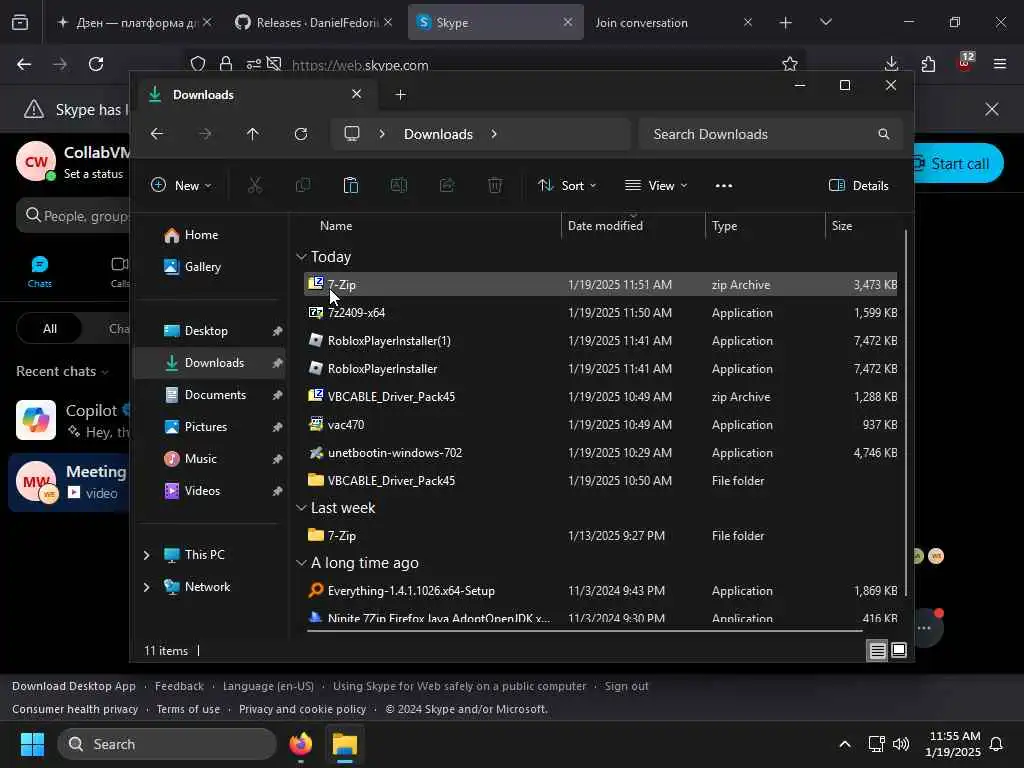The height and width of the screenshot is (768, 1024).
Task: Open Firefox downloads panel
Action: 891,64
